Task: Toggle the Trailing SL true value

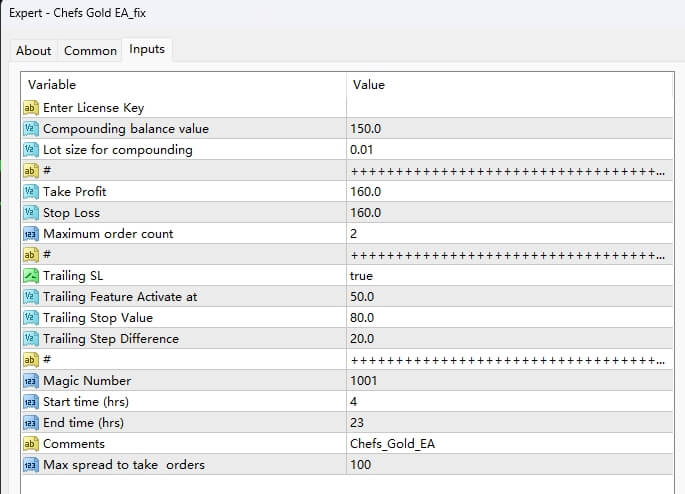Action: pos(362,276)
